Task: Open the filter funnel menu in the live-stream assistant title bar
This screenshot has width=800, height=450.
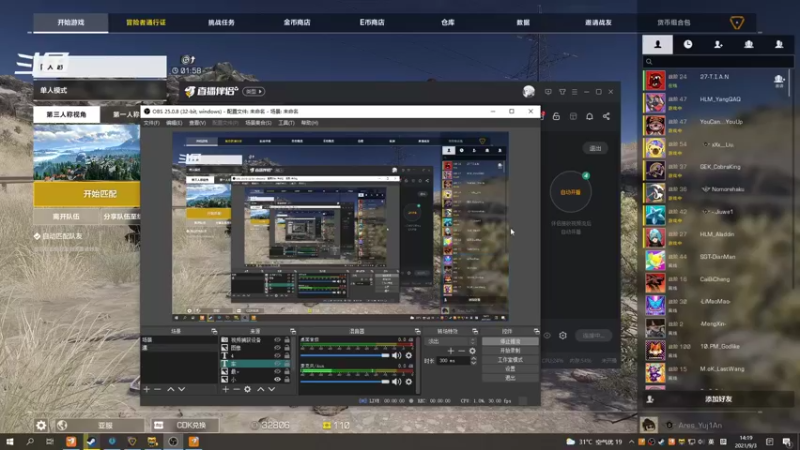Action: click(x=562, y=92)
